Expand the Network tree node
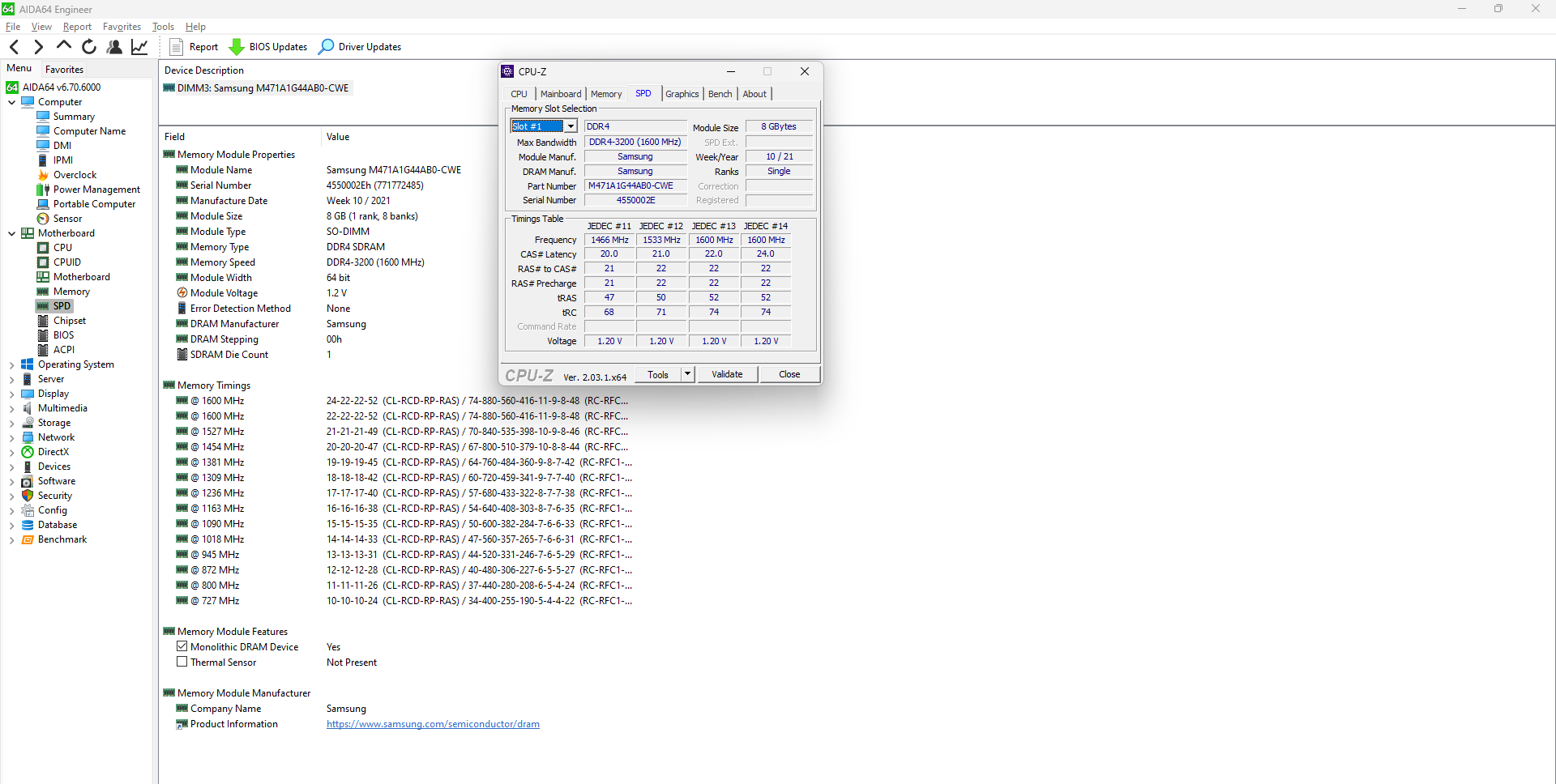This screenshot has width=1556, height=784. [12, 438]
